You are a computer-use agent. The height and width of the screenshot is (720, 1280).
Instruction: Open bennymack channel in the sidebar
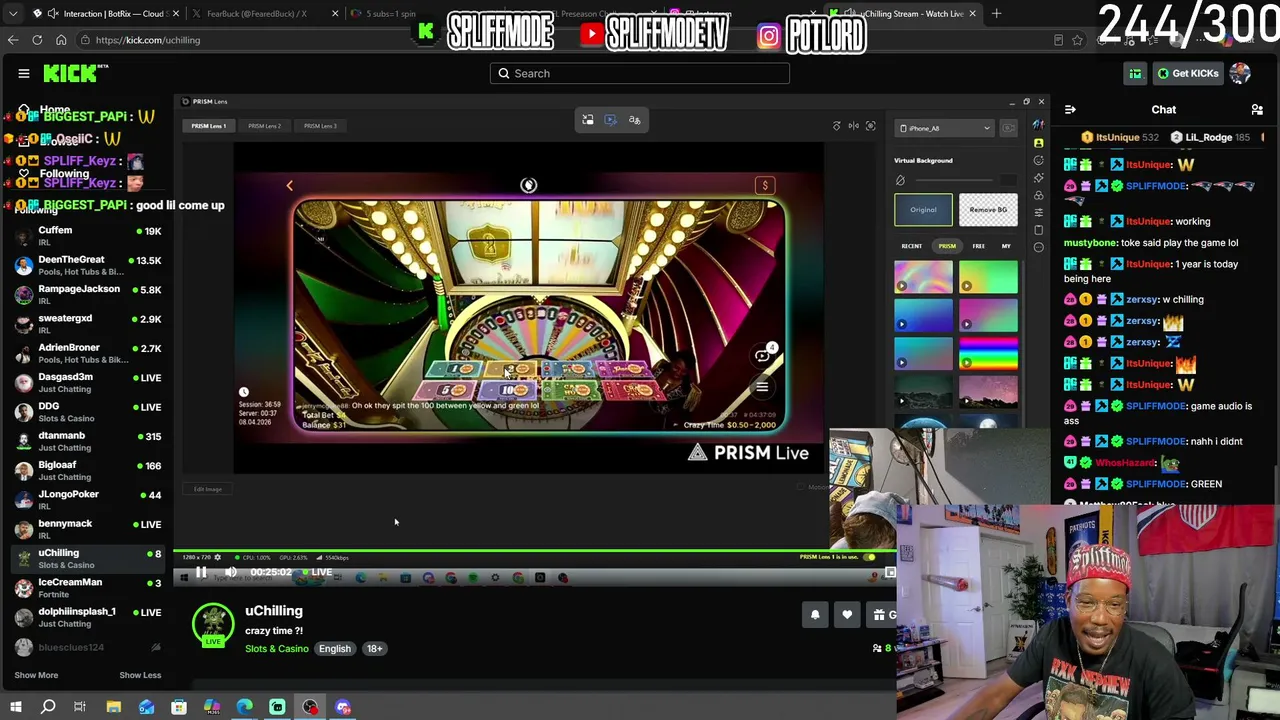point(88,529)
